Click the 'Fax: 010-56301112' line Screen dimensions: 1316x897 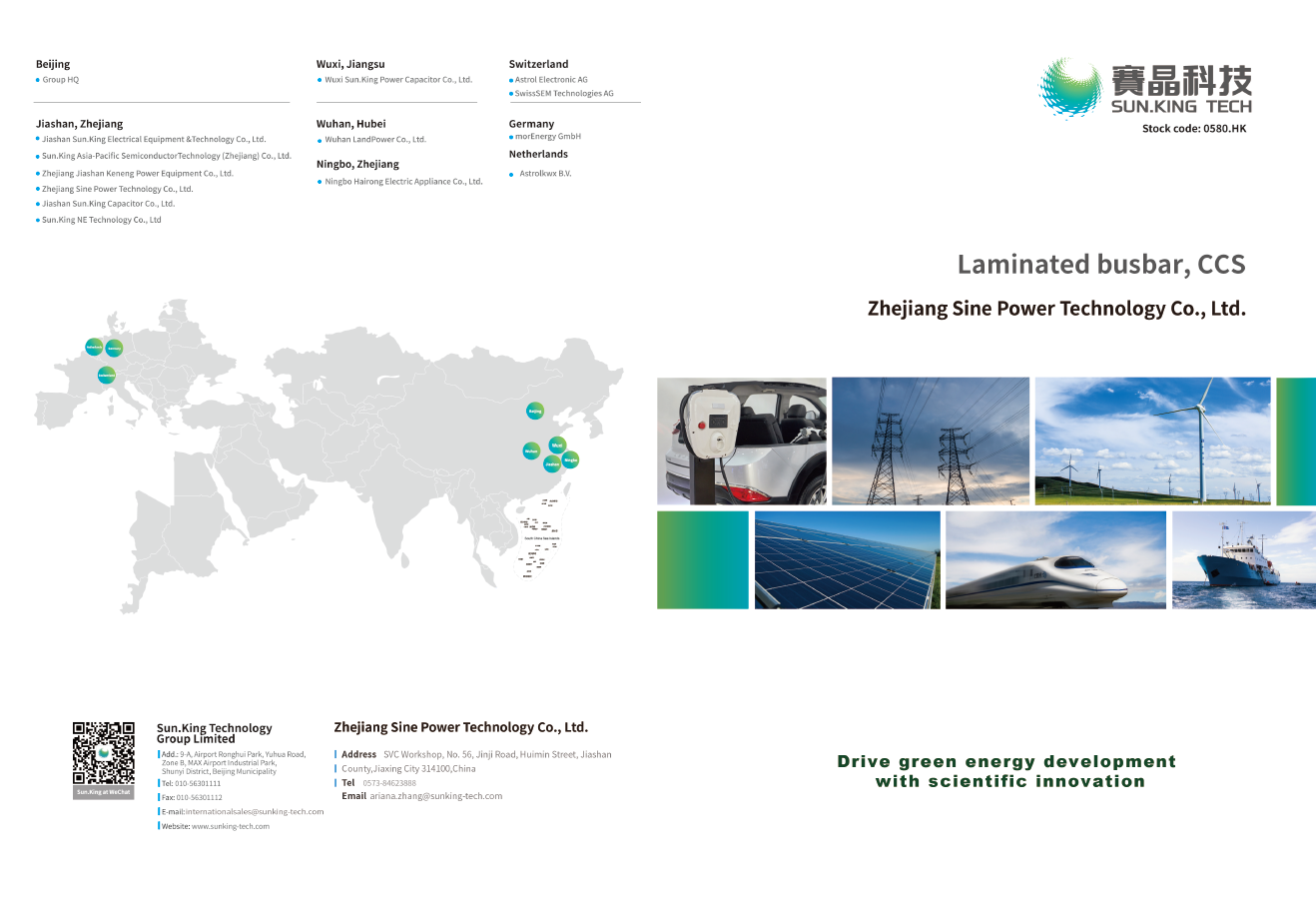(192, 798)
